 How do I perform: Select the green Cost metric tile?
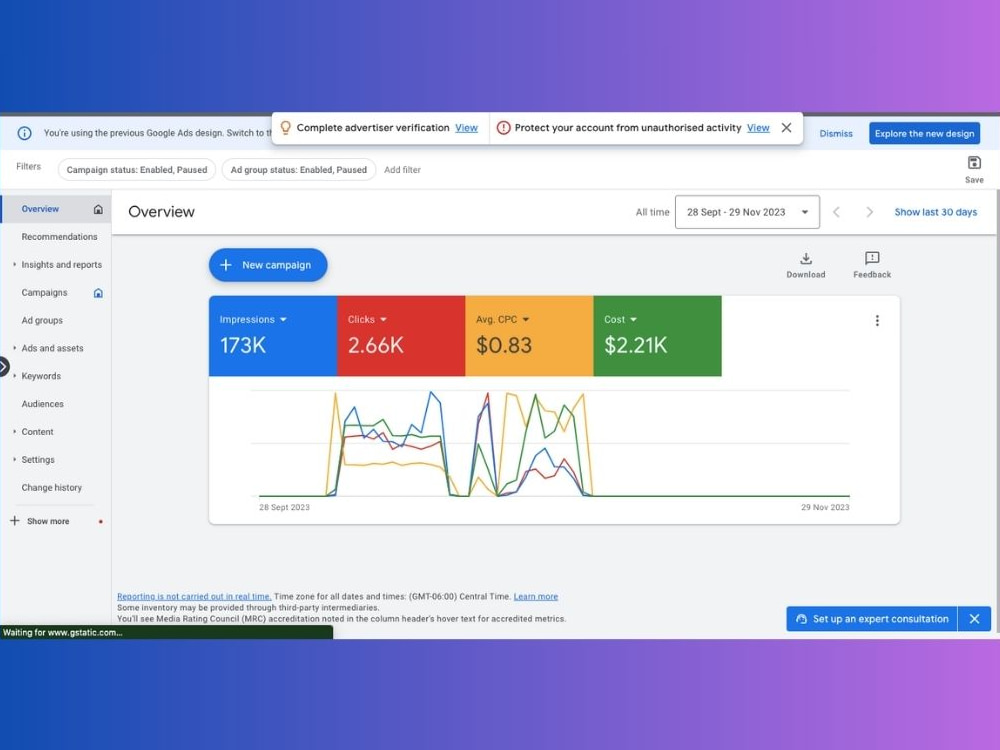[658, 335]
